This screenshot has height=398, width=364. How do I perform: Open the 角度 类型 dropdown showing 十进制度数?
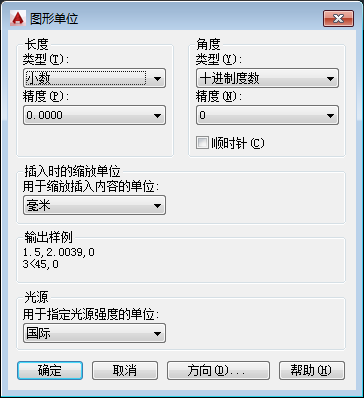click(267, 79)
